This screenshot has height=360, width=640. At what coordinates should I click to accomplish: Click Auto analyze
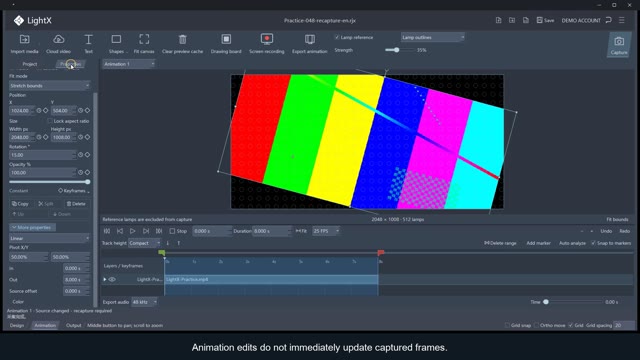click(x=572, y=243)
